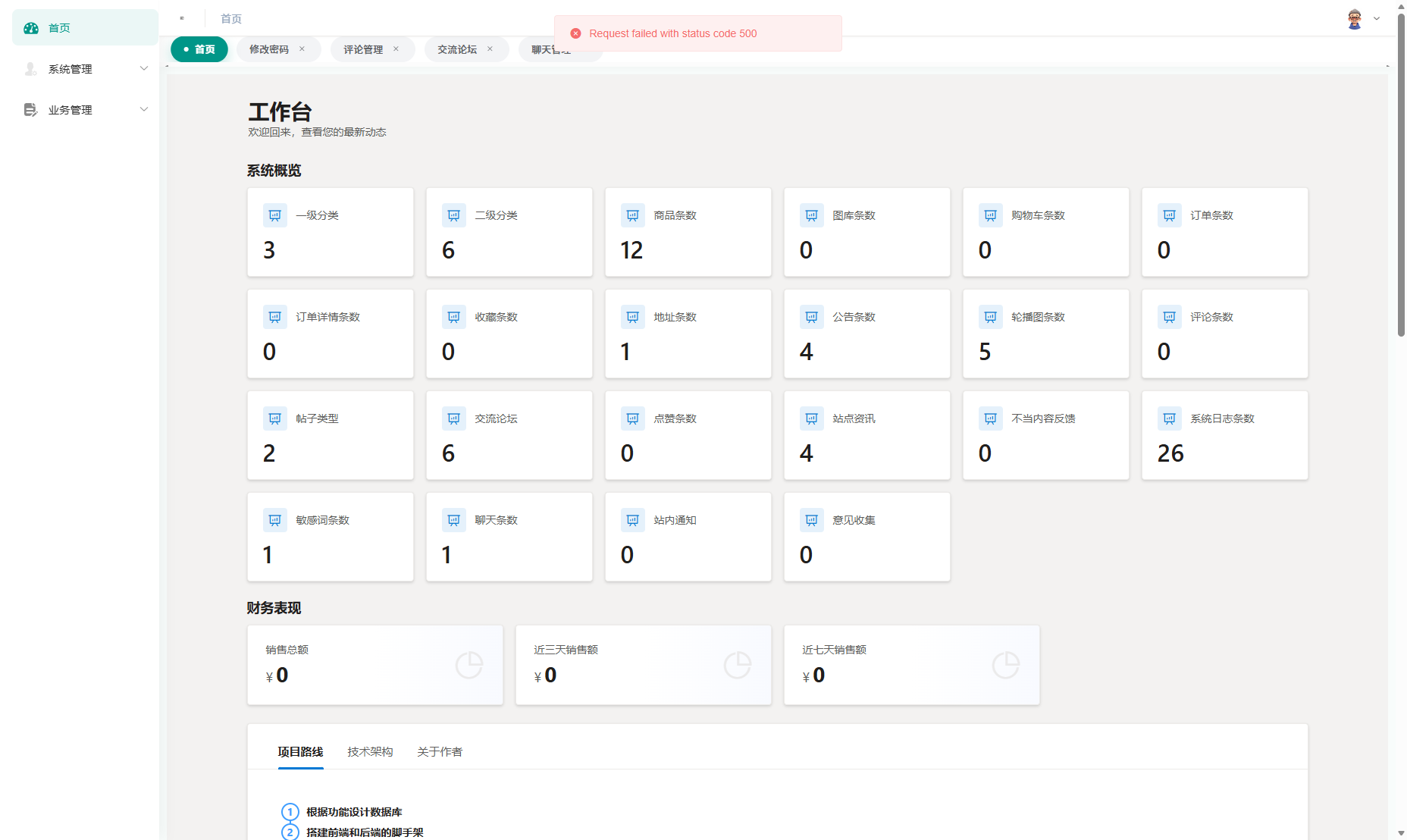This screenshot has width=1407, height=840.
Task: Select the 首页 dashboard icon in sidebar
Action: (x=30, y=27)
